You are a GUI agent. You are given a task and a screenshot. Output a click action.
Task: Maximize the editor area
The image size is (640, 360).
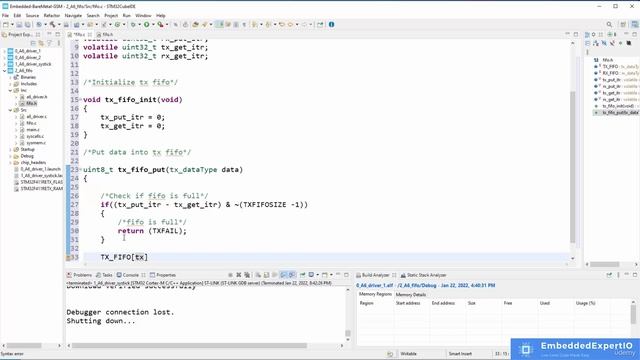tap(576, 35)
